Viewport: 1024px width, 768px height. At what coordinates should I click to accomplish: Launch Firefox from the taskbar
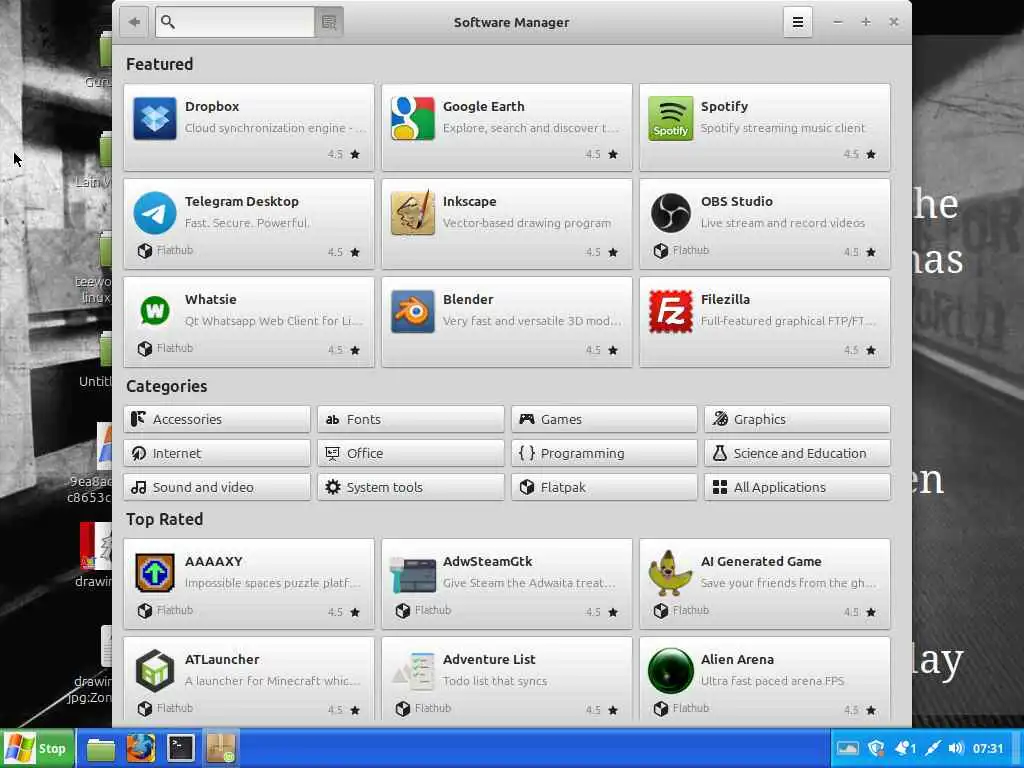140,748
